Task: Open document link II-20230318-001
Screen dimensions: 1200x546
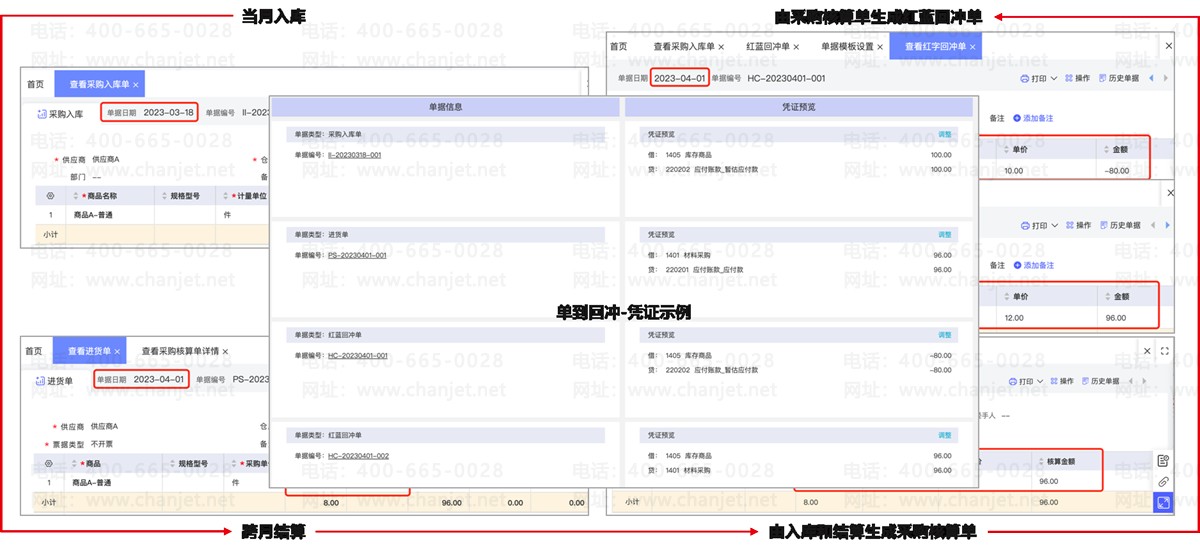Action: 354,155
